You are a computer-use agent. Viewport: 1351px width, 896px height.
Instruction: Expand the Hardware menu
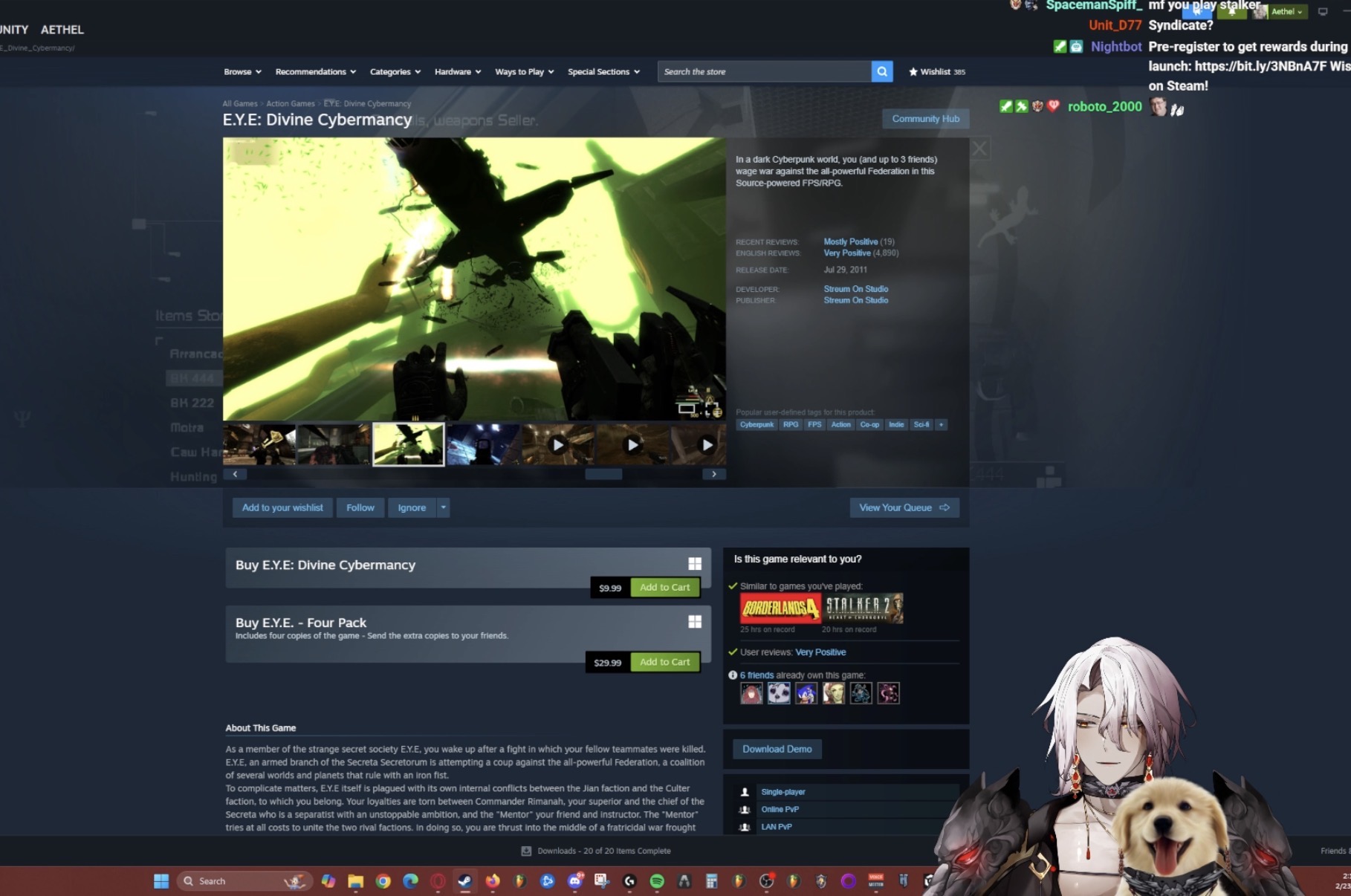click(458, 71)
